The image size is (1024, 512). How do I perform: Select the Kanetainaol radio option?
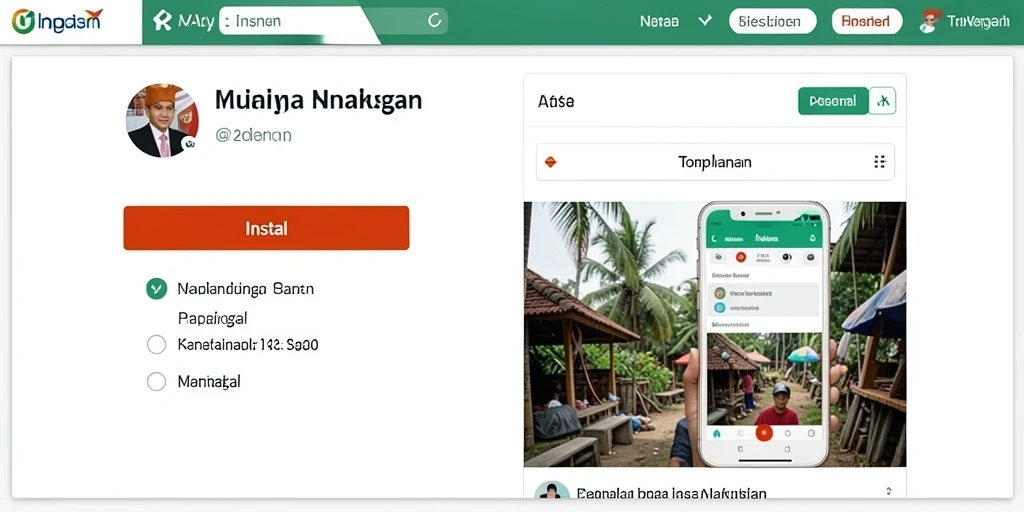pyautogui.click(x=156, y=344)
